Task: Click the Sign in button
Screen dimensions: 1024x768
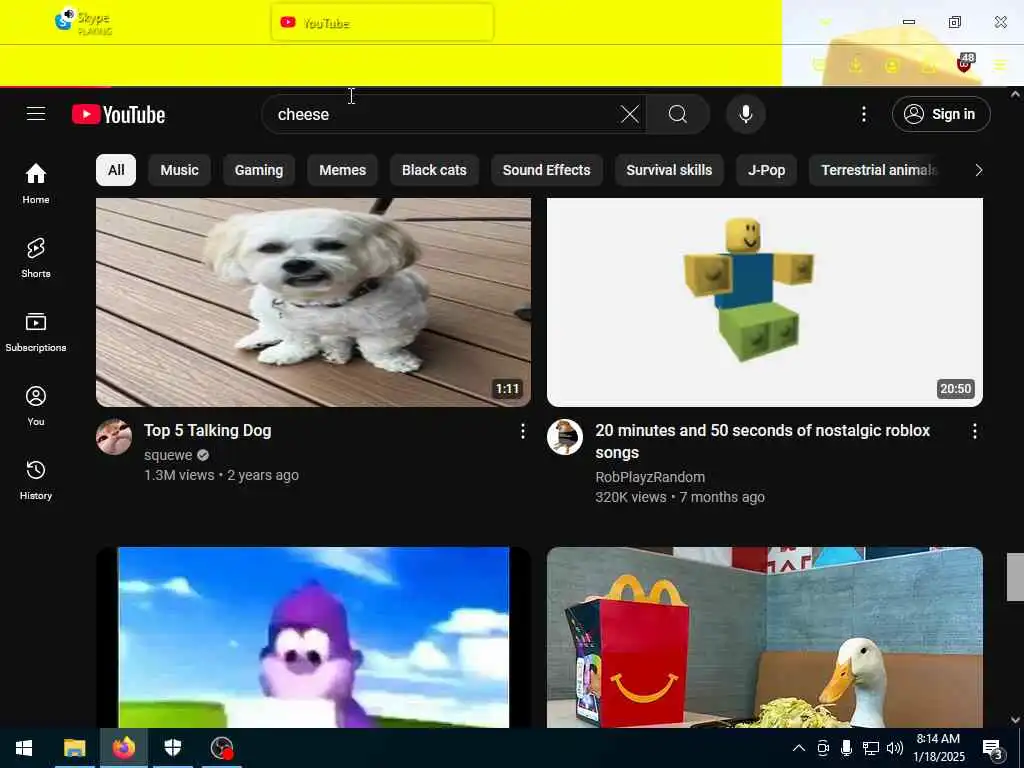Action: (x=941, y=114)
